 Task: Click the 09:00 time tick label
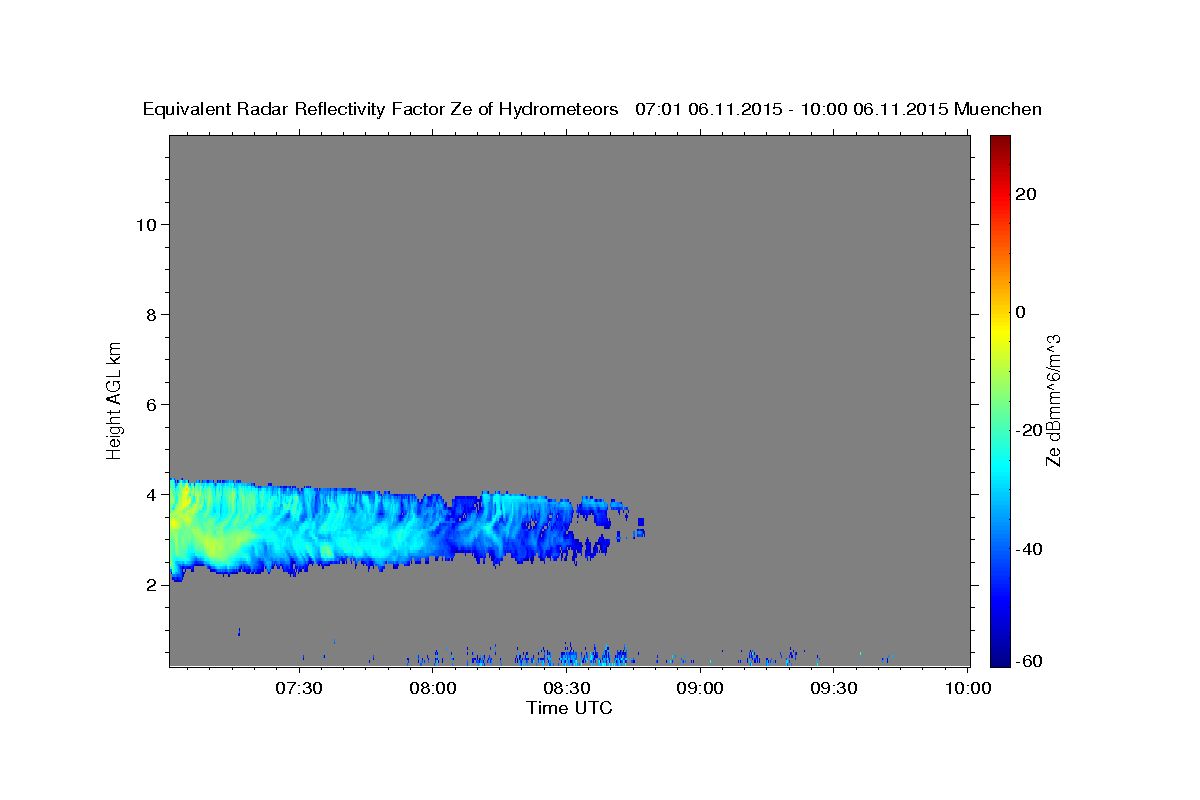pyautogui.click(x=700, y=689)
